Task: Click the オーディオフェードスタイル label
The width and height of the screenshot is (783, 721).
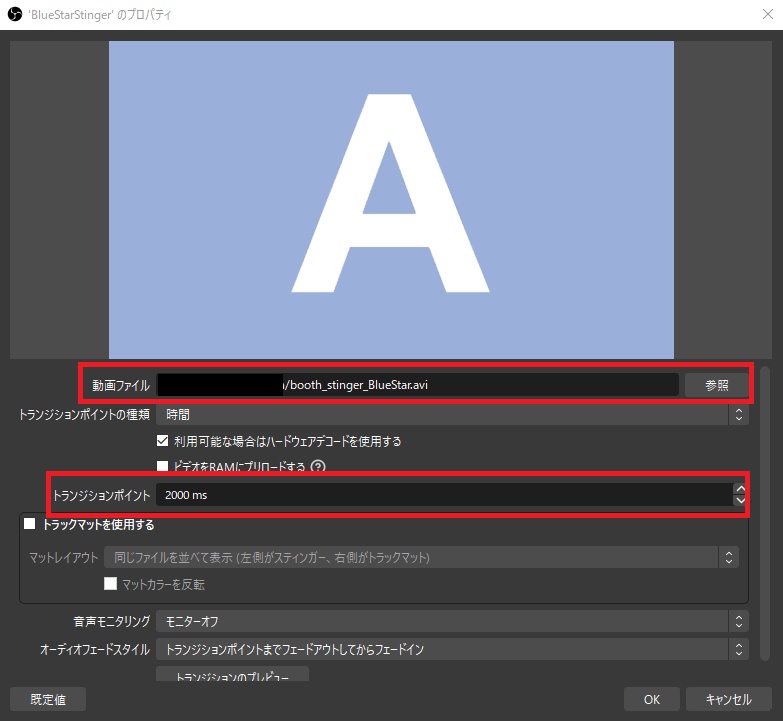Action: tap(95, 649)
